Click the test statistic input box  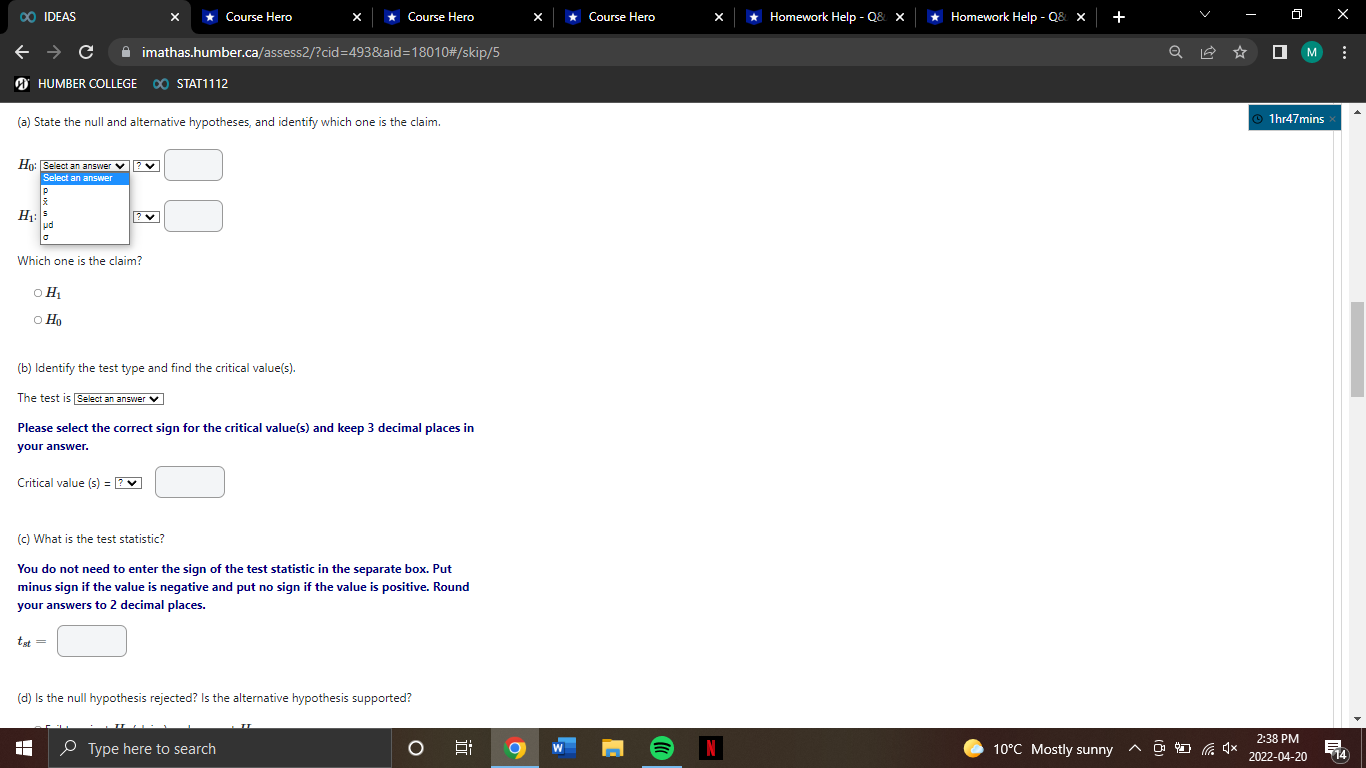(92, 641)
